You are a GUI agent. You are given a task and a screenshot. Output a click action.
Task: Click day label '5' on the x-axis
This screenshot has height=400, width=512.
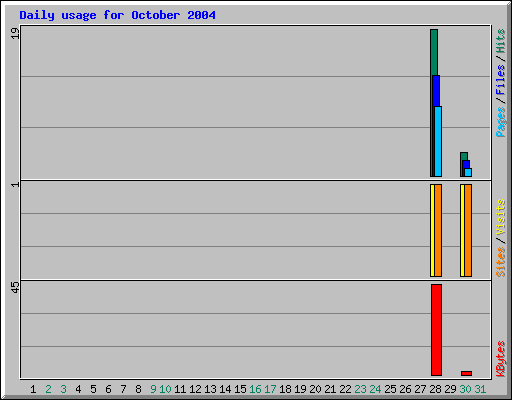[93, 389]
